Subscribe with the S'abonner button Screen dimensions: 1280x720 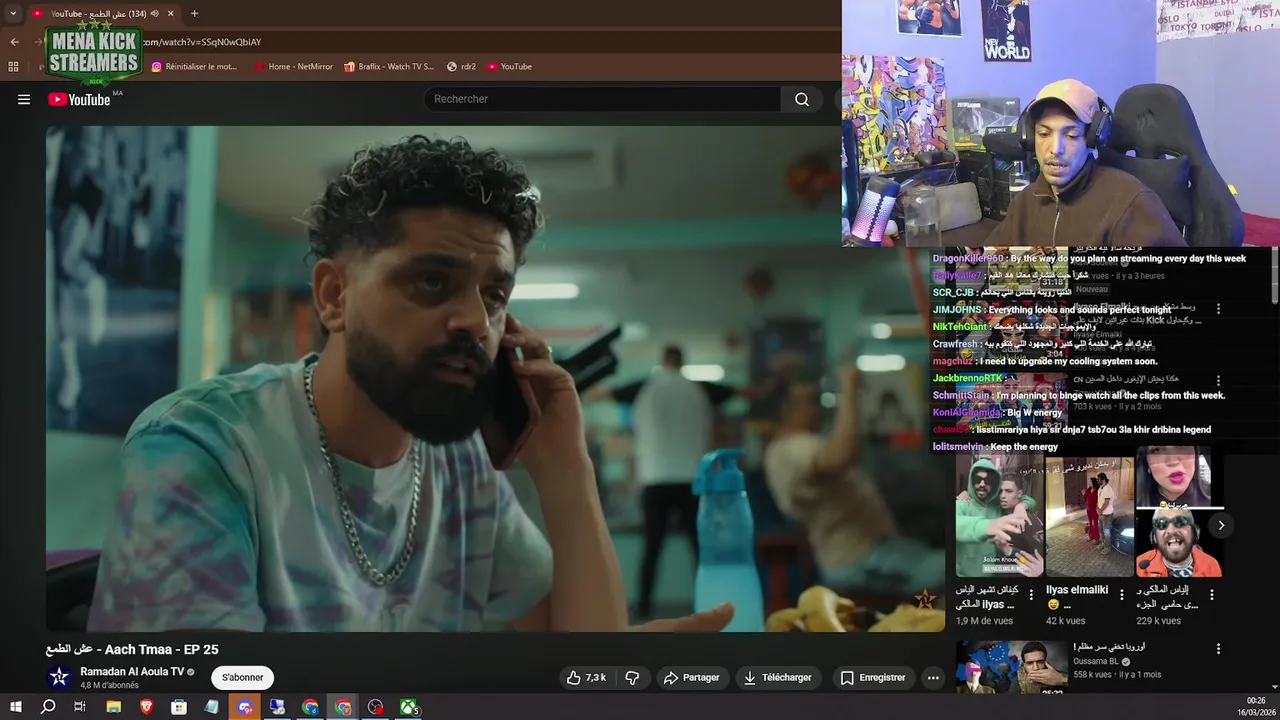tap(243, 677)
